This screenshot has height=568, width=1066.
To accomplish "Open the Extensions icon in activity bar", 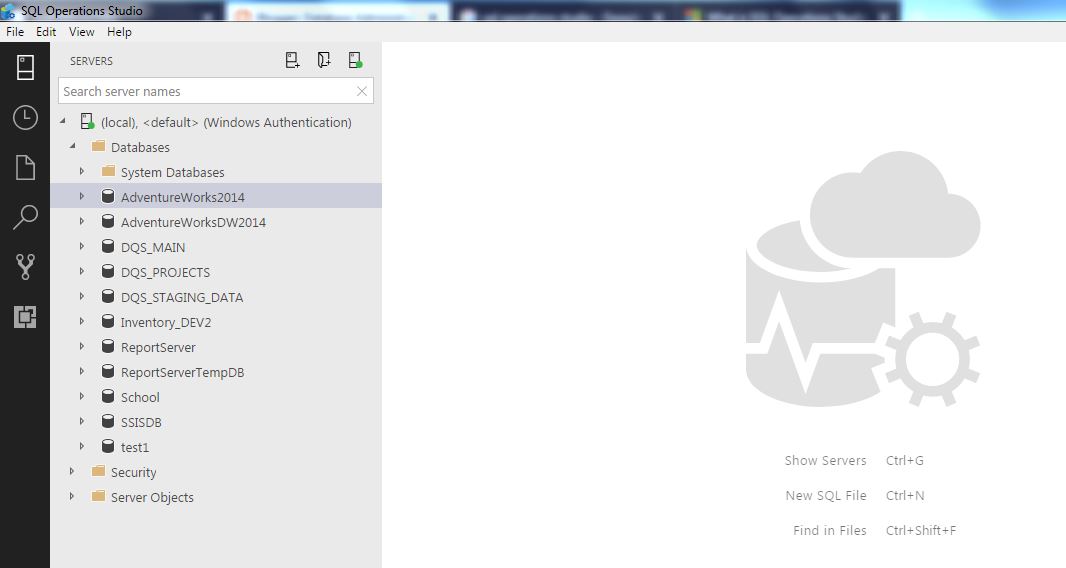I will pyautogui.click(x=25, y=316).
